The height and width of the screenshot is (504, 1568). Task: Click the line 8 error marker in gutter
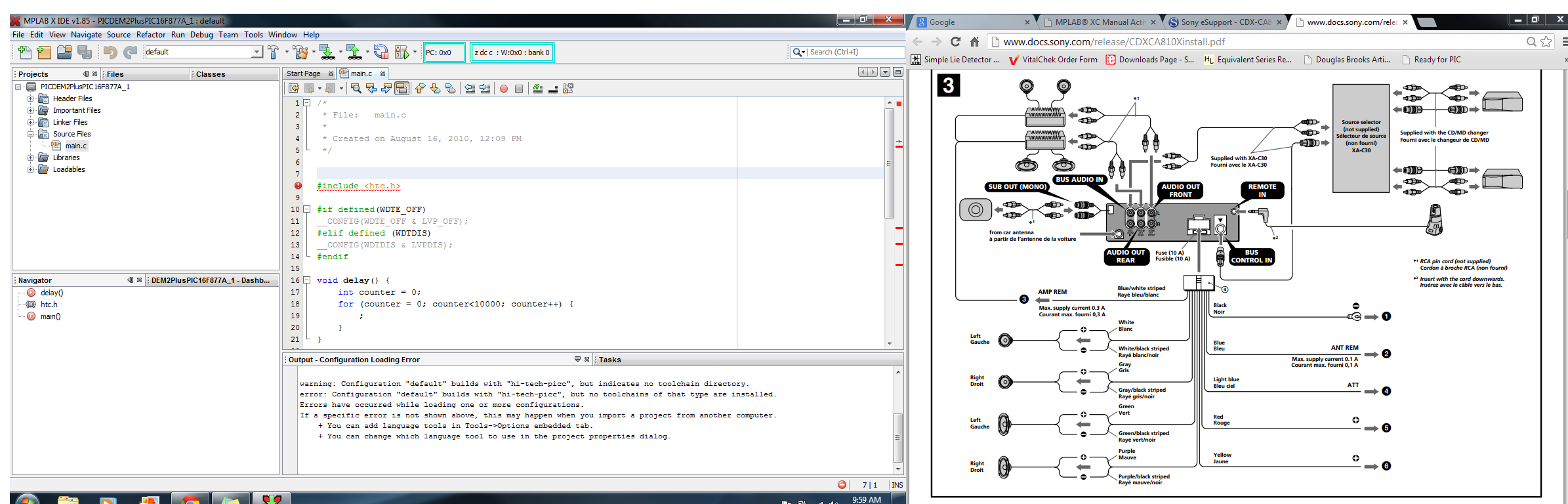(298, 186)
